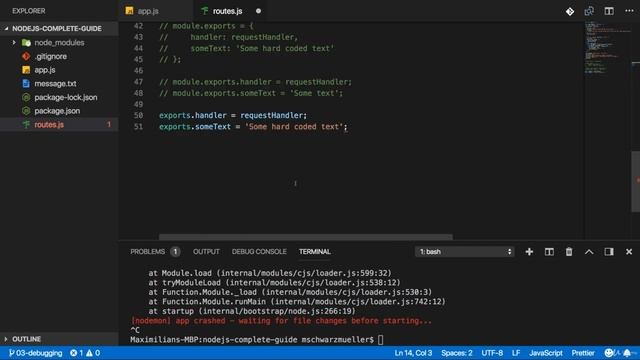Click the 'Some hard coded text' string on line 51

coord(294,127)
